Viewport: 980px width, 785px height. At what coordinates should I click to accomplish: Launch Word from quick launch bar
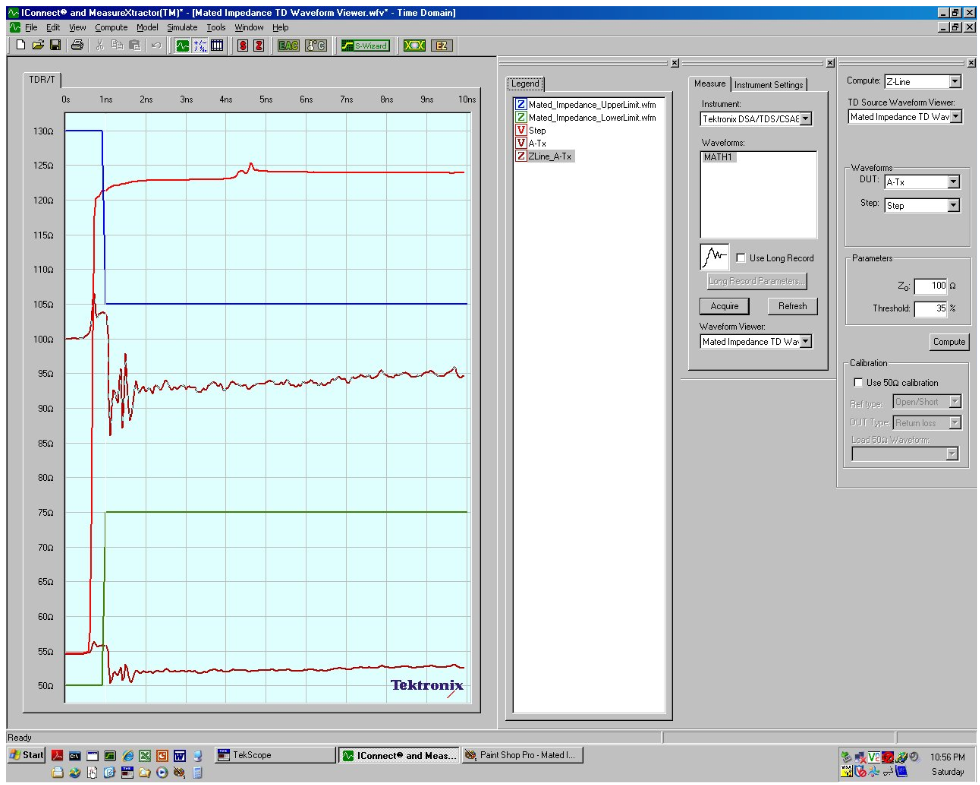pyautogui.click(x=180, y=755)
